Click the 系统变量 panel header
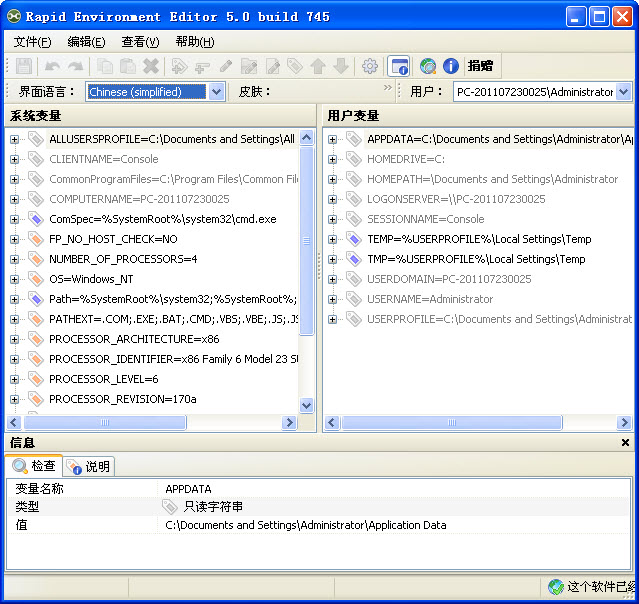 pos(36,116)
